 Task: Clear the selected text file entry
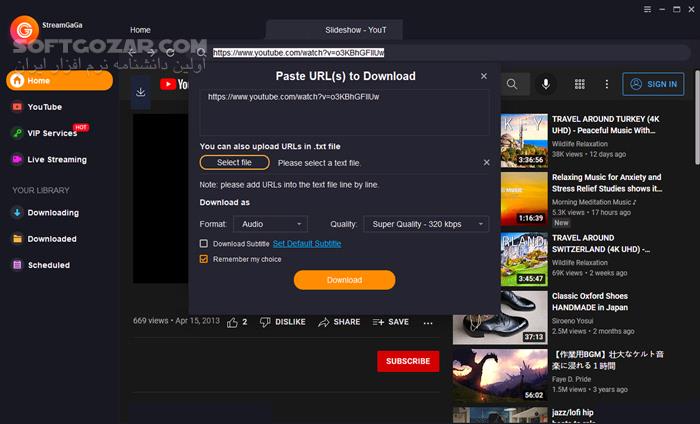coord(487,162)
